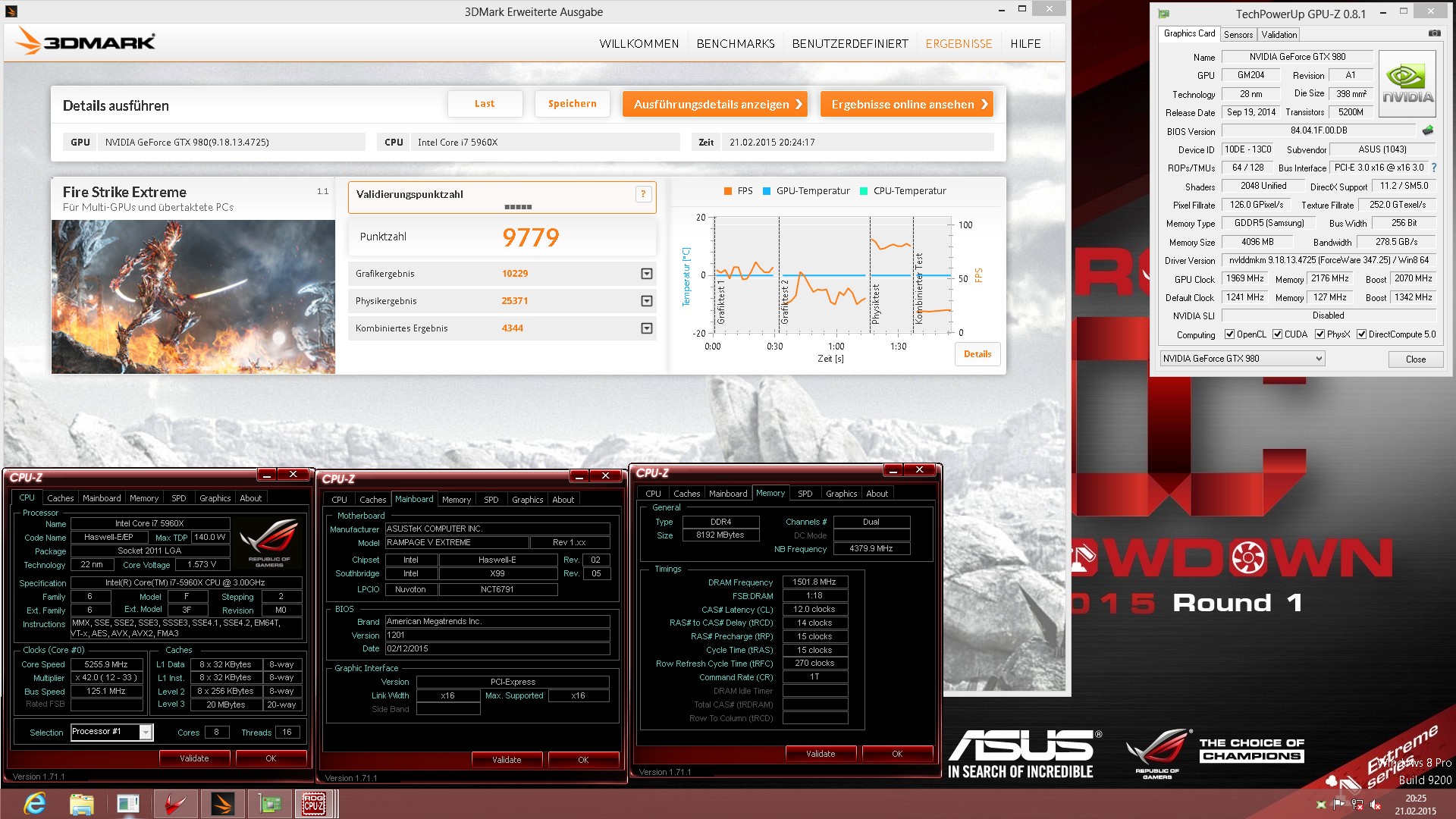Toggle the PhysX checkbox in GPU-Z
This screenshot has height=819, width=1456.
(1320, 334)
